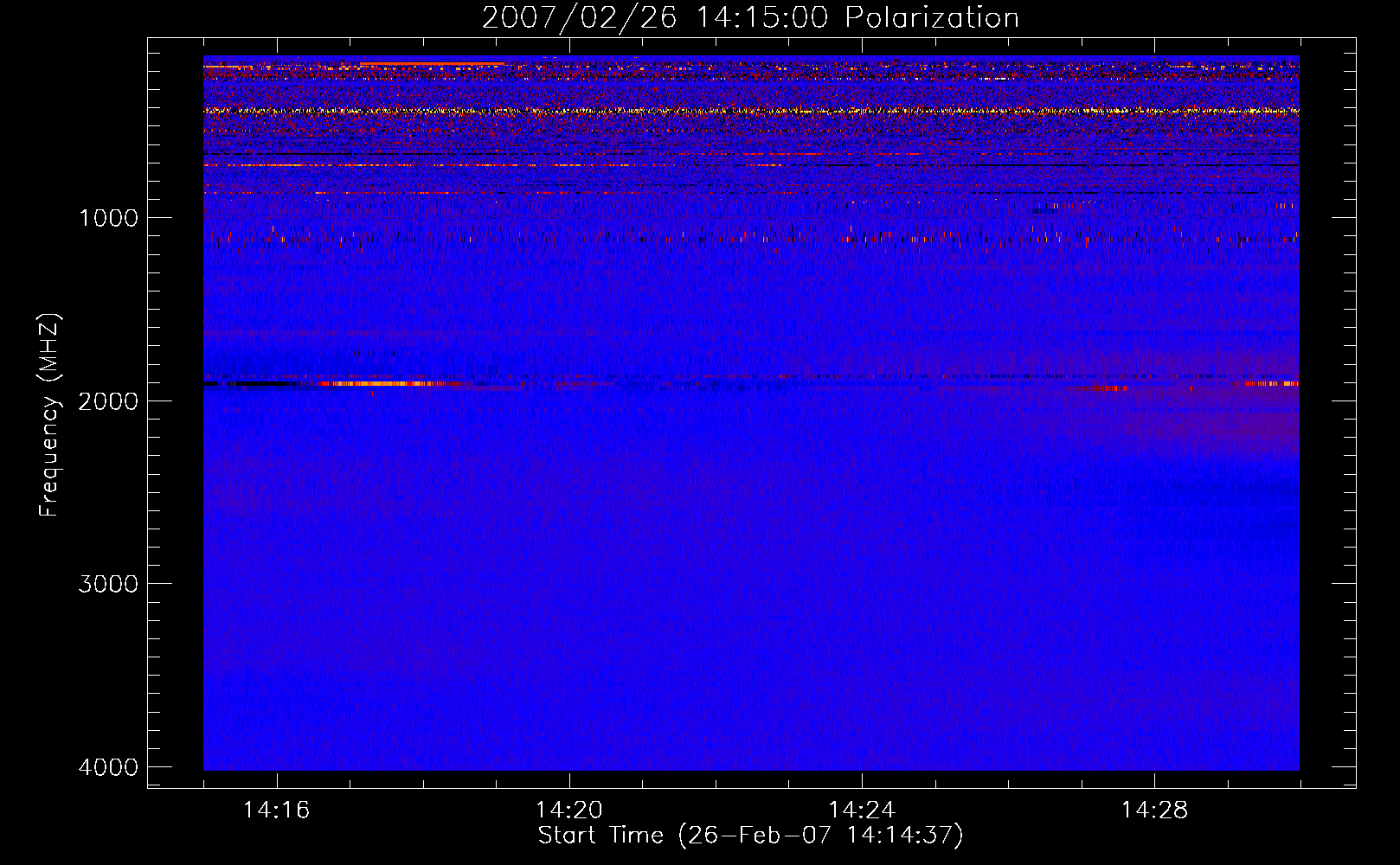This screenshot has width=1400, height=865.
Task: Click the plot title '2007/02/26 14:15:00 Polarization'
Action: coord(750,18)
